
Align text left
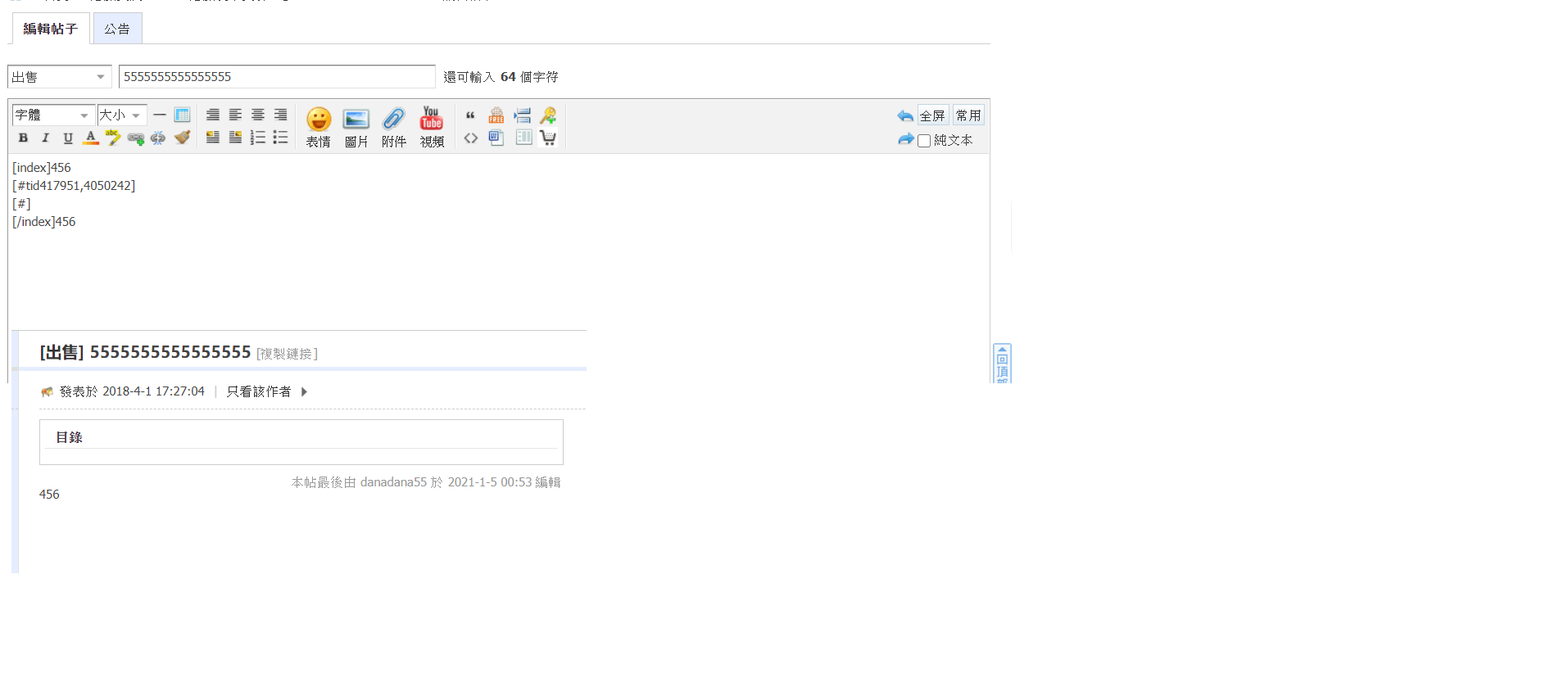coord(235,115)
